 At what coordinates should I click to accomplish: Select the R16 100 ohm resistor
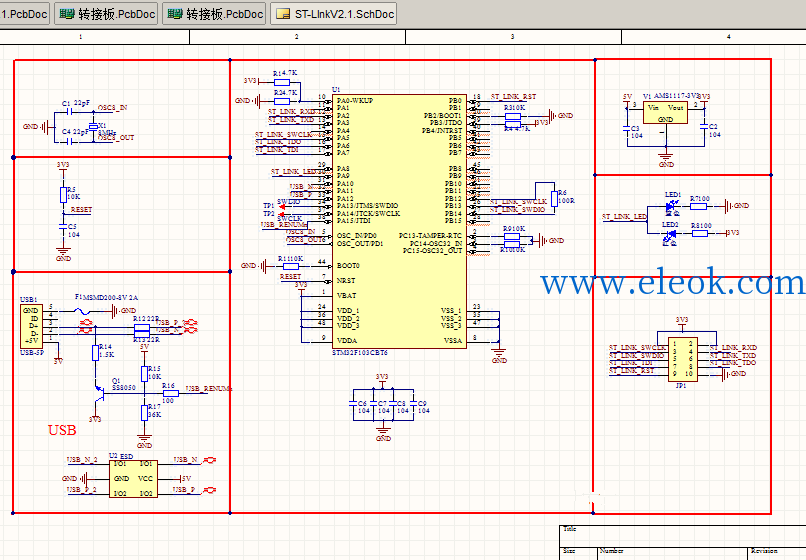pos(170,393)
